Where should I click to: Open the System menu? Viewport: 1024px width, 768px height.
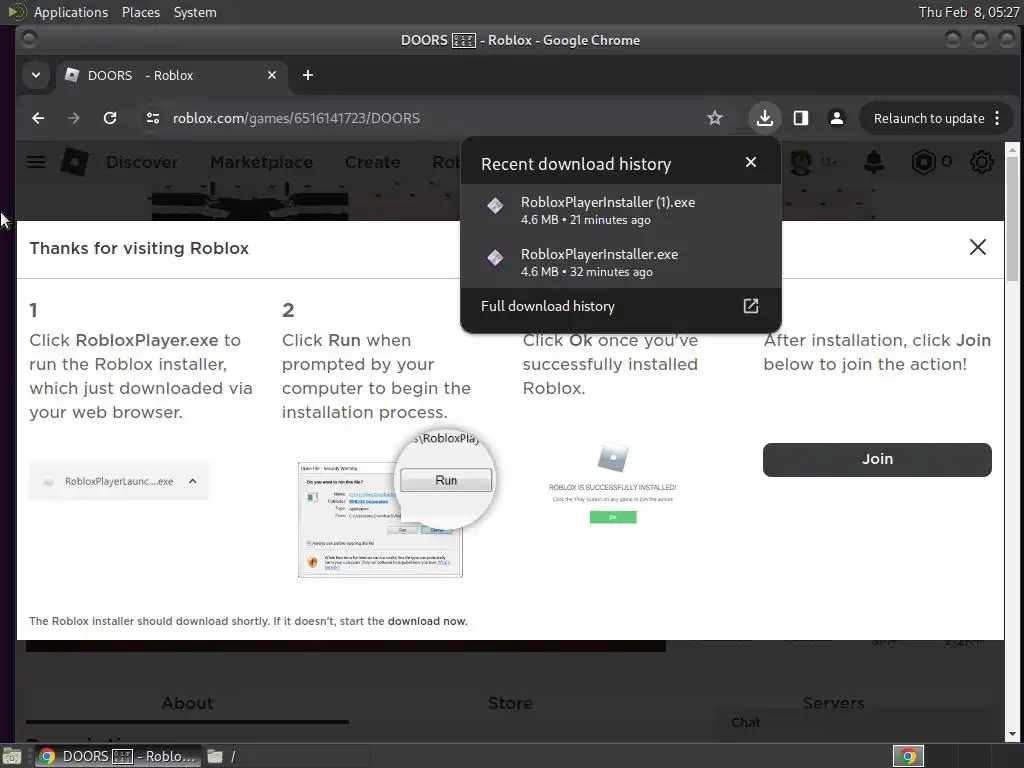coord(195,12)
